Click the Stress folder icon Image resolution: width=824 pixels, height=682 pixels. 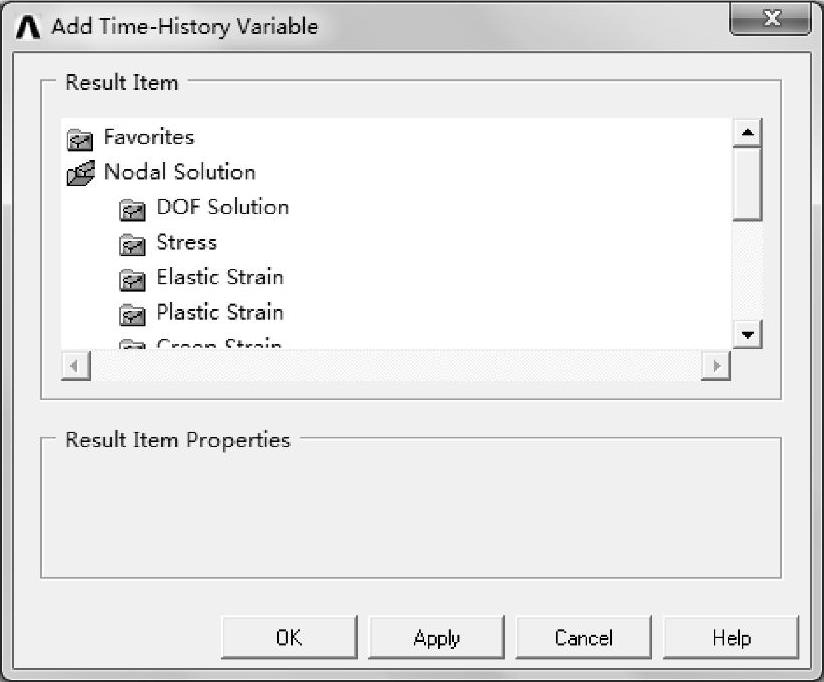pos(132,244)
